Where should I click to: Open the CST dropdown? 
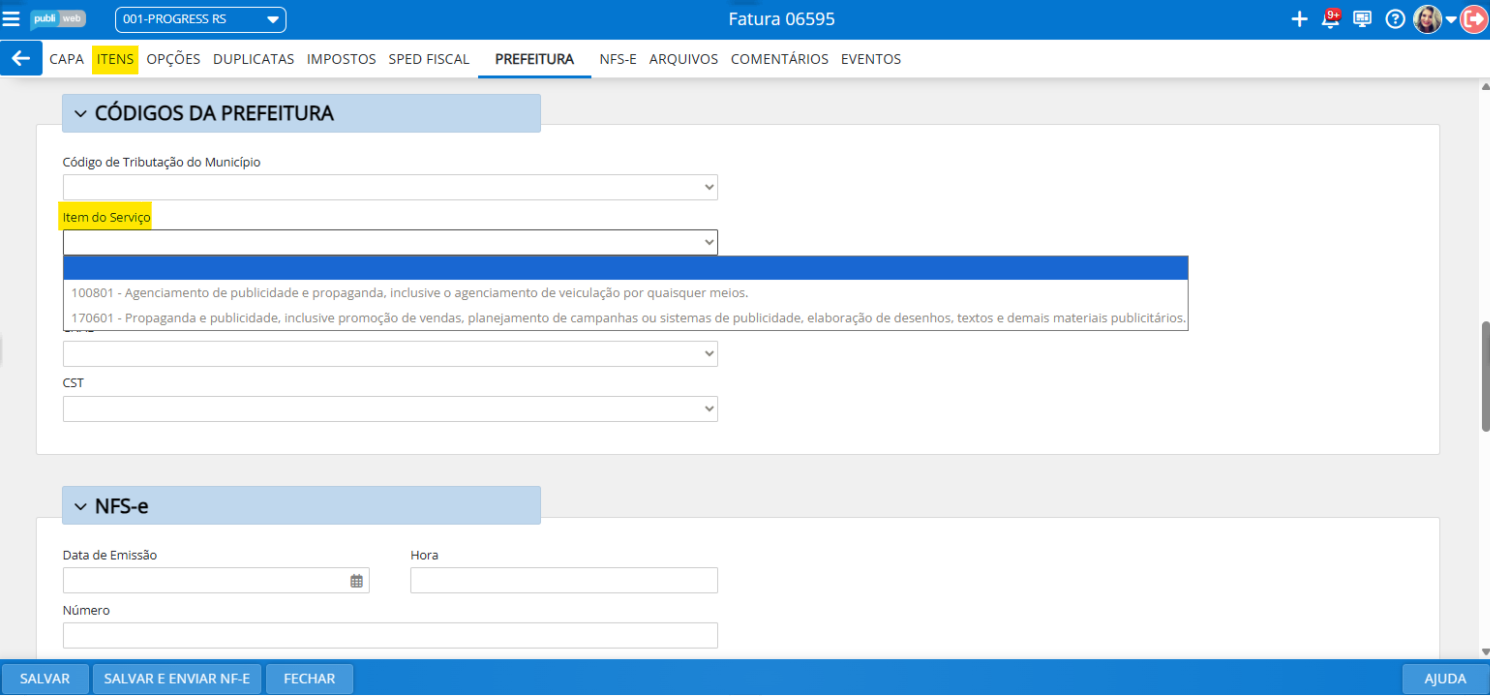pos(390,409)
